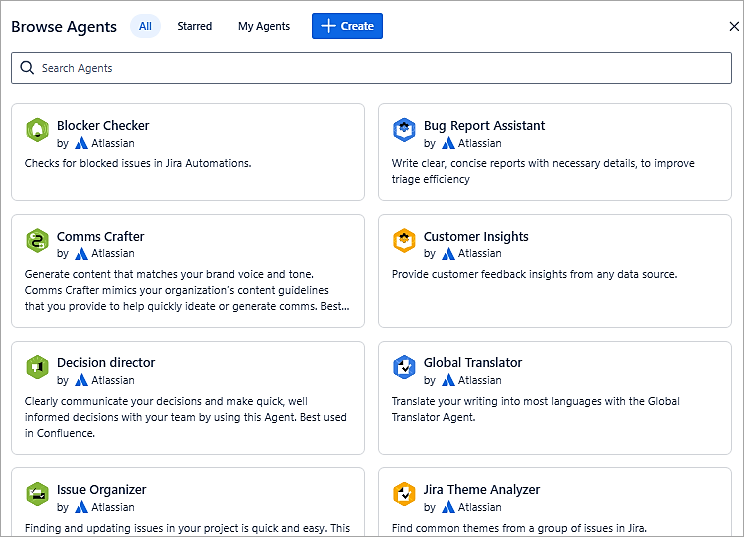744x537 pixels.
Task: Click the magnifier icon in search bar
Action: tap(27, 68)
